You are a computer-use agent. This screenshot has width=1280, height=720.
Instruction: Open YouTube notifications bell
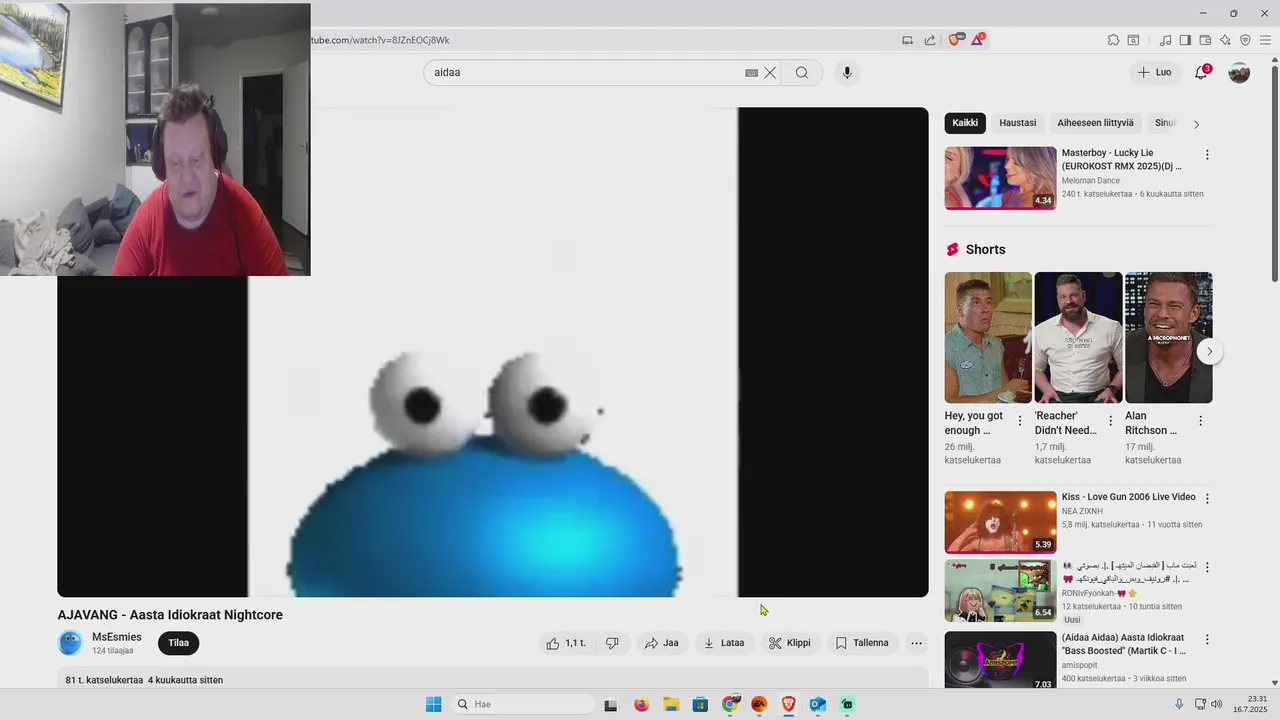[x=1201, y=72]
